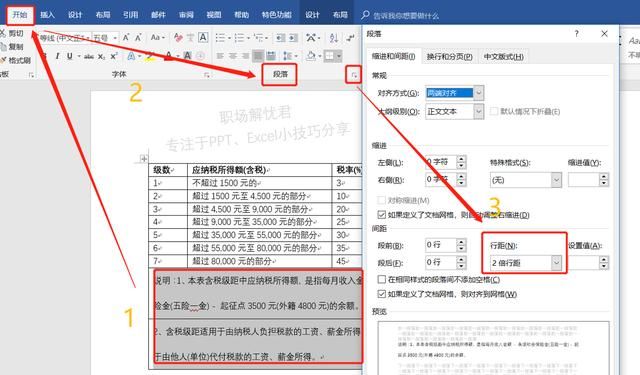640x375 pixels.
Task: Apply underline with the U button
Action: pyautogui.click(x=70, y=56)
